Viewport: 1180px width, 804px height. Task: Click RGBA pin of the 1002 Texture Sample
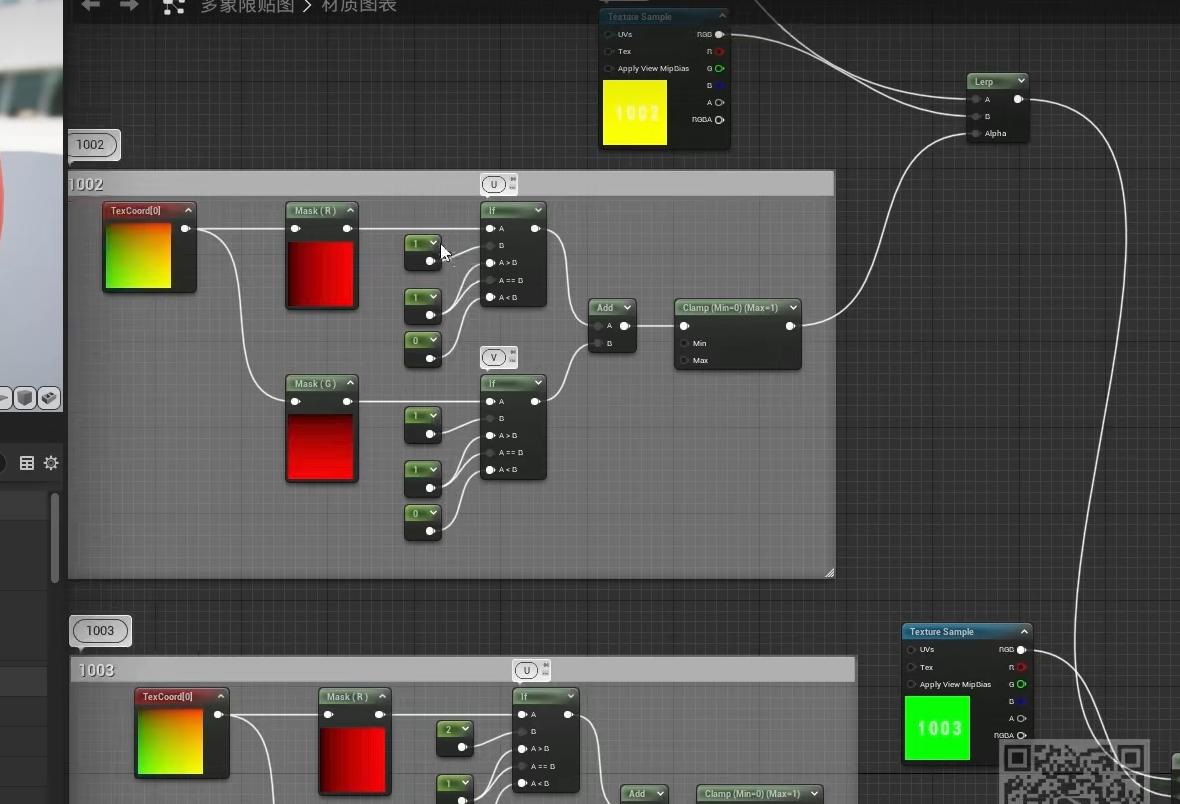(x=719, y=120)
